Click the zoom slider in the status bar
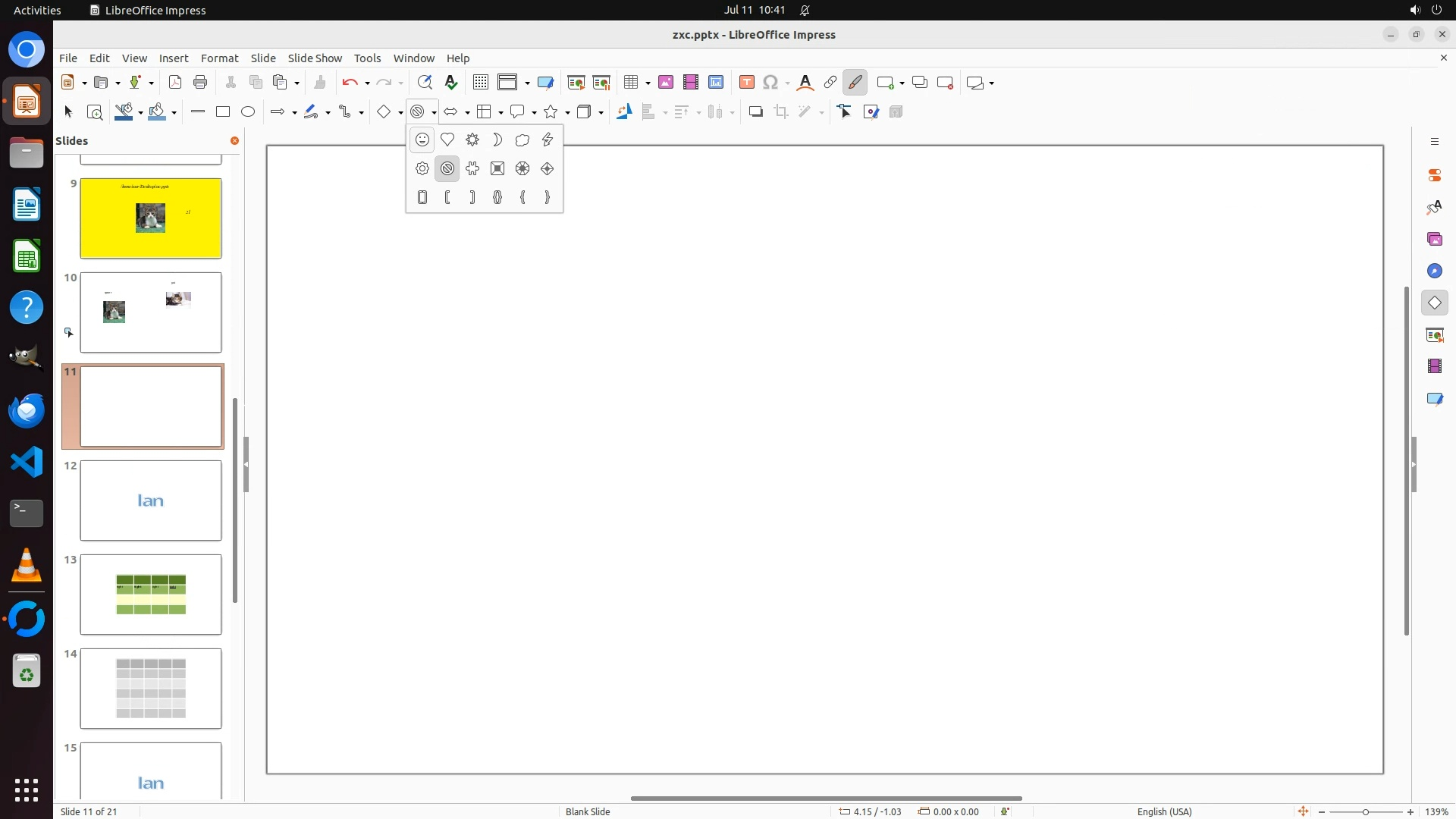The height and width of the screenshot is (819, 1456). tap(1365, 811)
